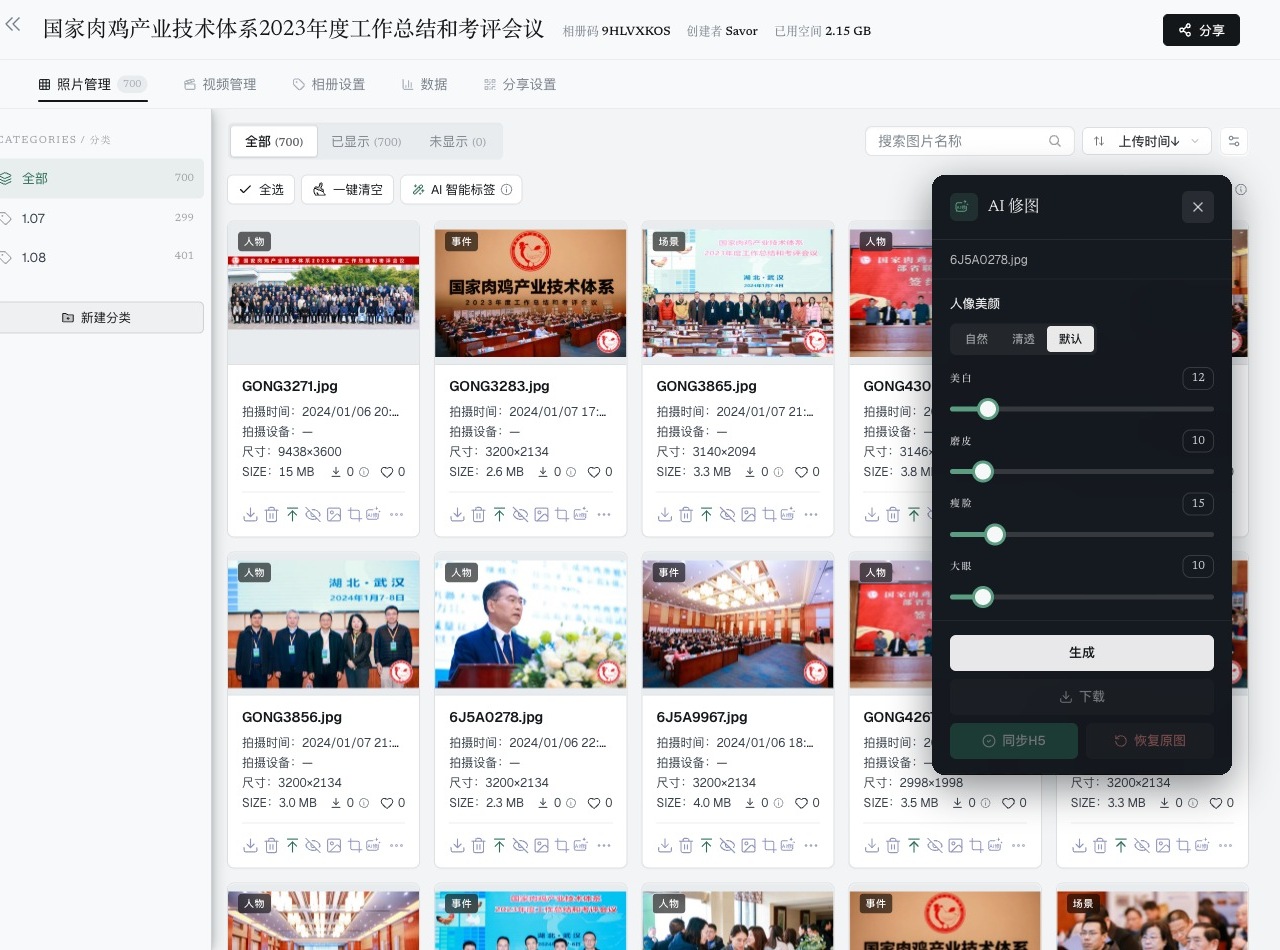1280x950 pixels.
Task: Hide GONG3271.jpg using the crossed-eye icon
Action: click(x=313, y=514)
